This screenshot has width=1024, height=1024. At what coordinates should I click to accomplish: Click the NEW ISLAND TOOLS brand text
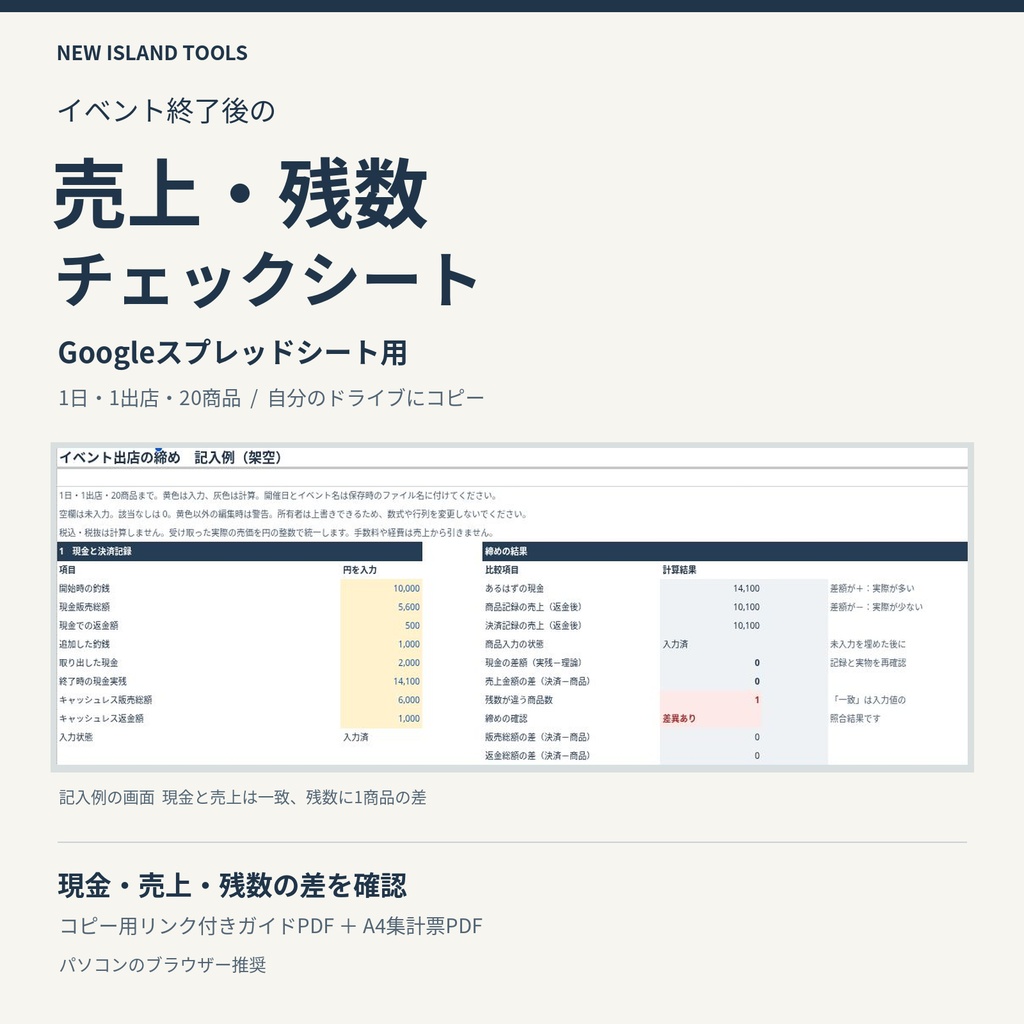tap(152, 53)
